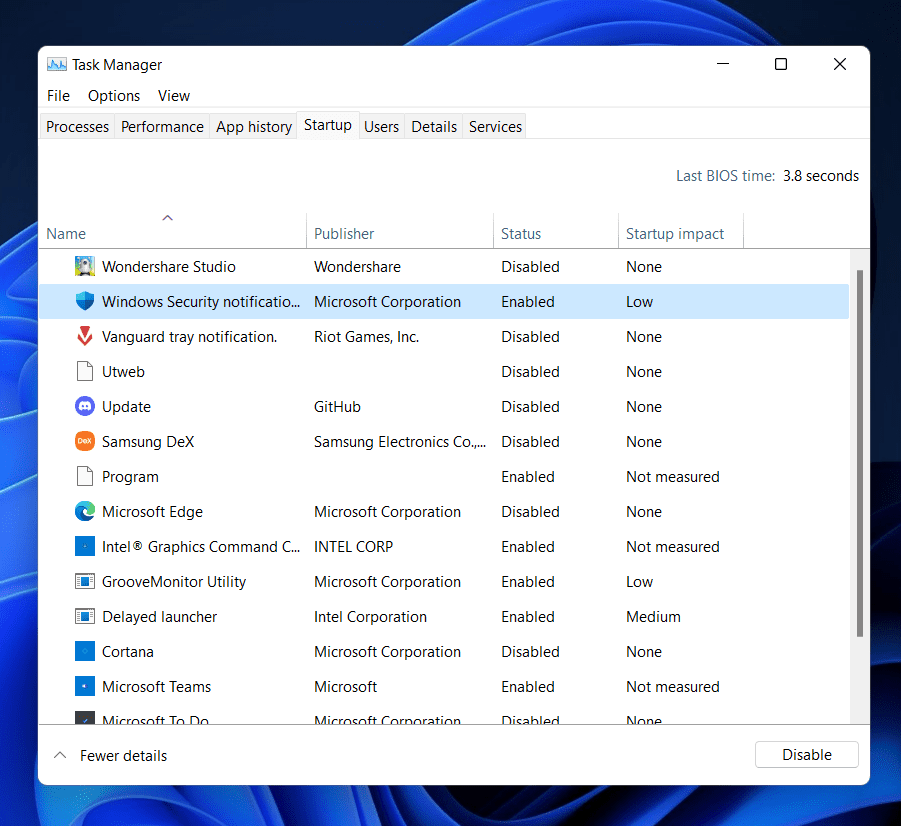This screenshot has width=901, height=826.
Task: Collapse view using Fewer details chevron
Action: tap(60, 755)
